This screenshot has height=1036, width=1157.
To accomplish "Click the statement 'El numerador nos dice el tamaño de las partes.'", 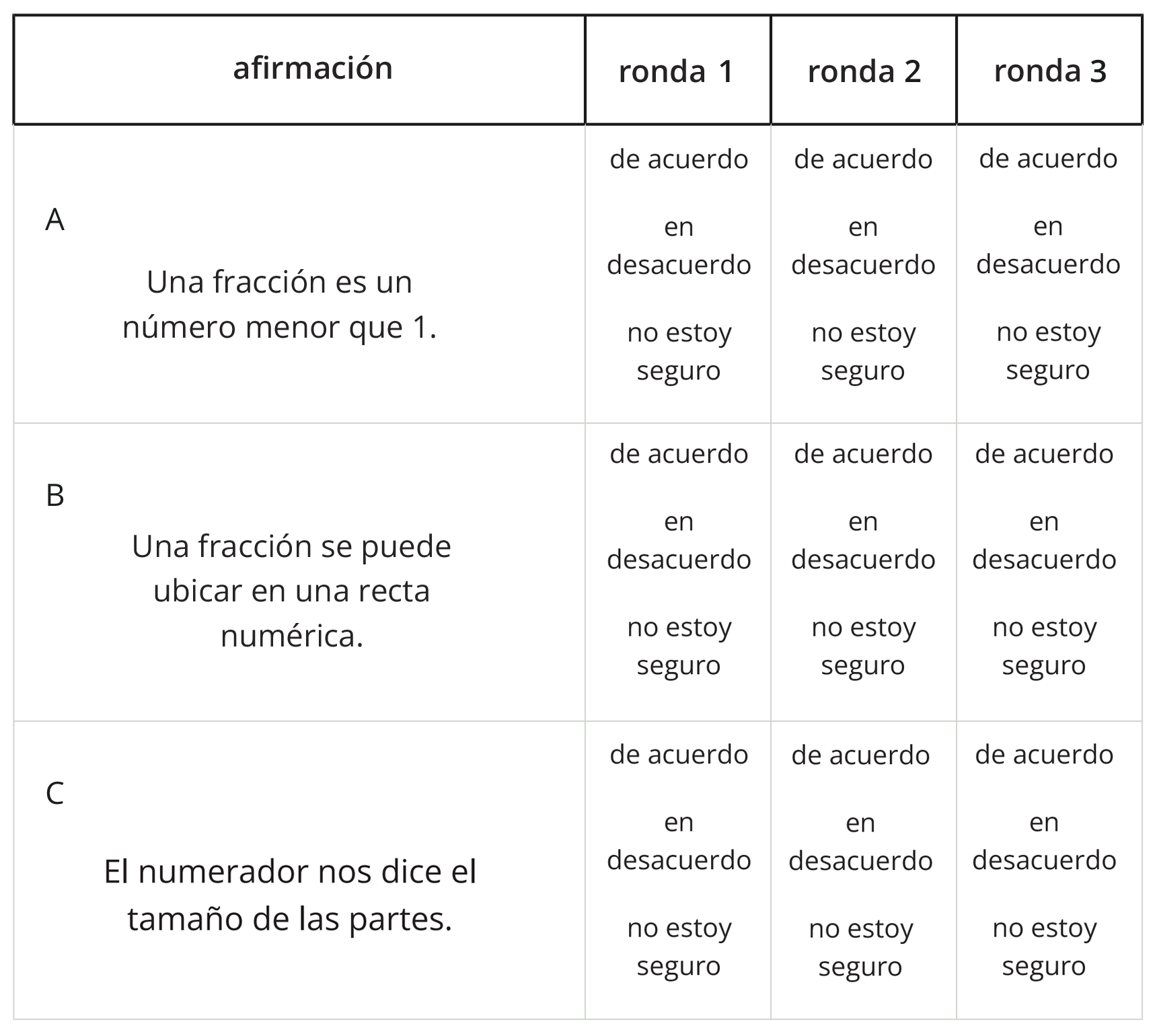I will point(290,895).
